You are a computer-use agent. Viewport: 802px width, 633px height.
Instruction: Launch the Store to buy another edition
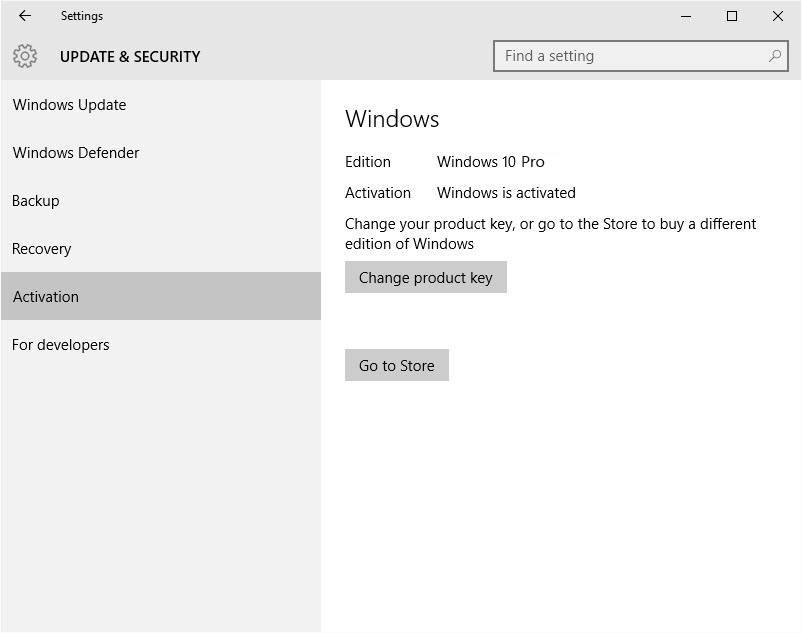click(396, 365)
